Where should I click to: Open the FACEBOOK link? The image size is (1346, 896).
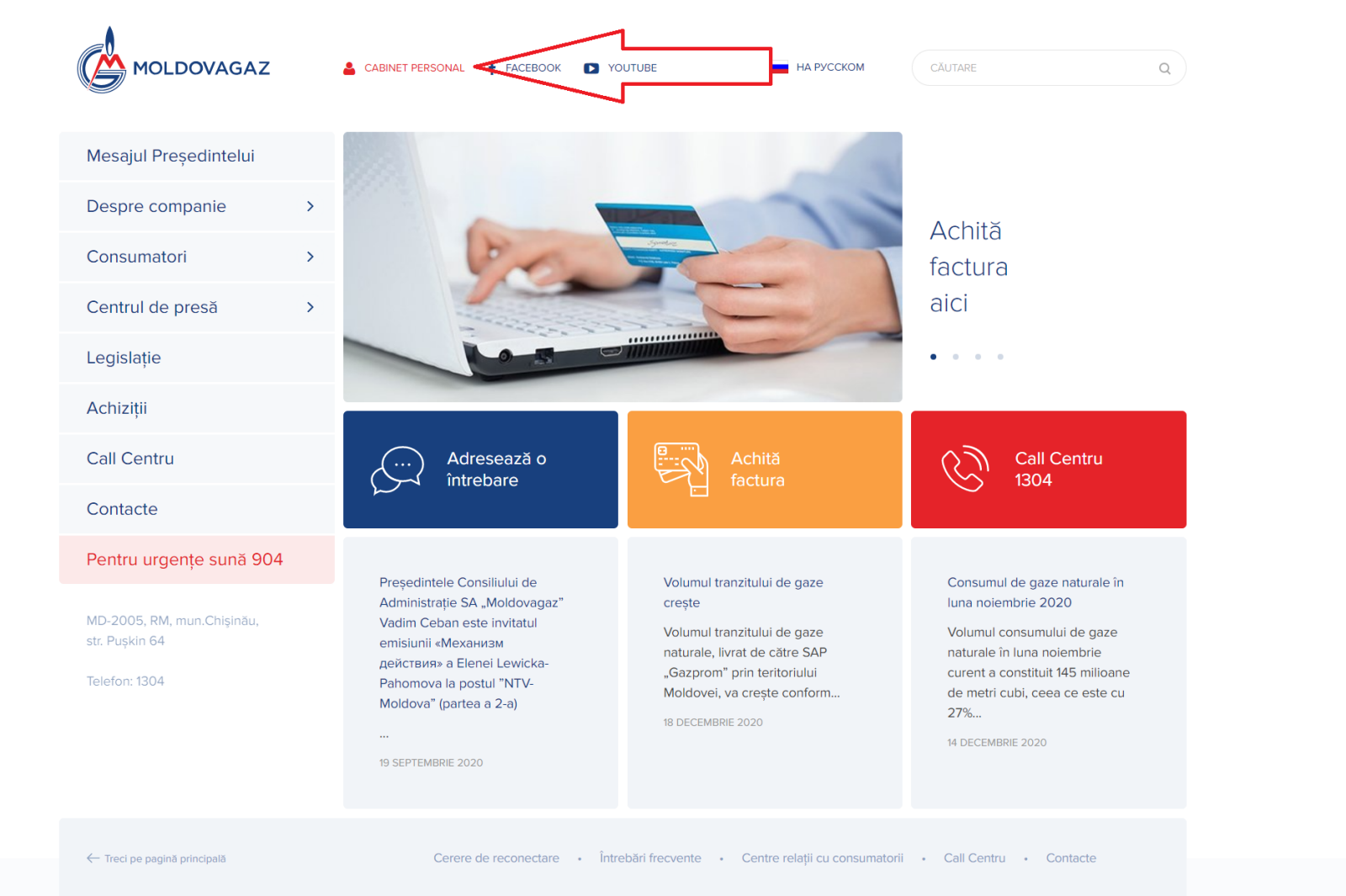coord(533,68)
